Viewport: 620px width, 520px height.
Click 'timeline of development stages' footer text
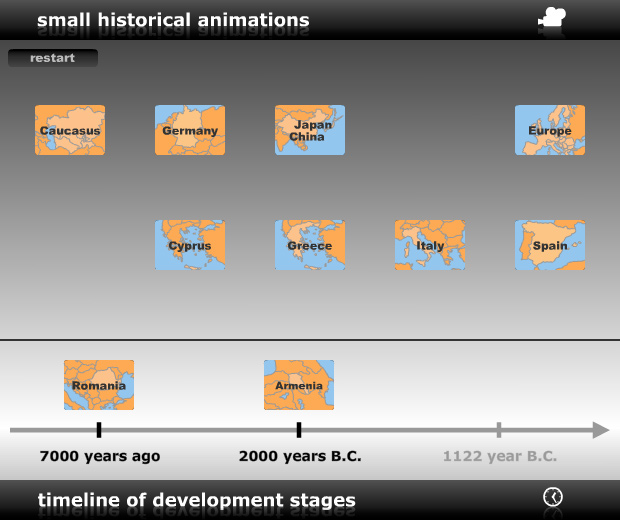[x=197, y=500]
